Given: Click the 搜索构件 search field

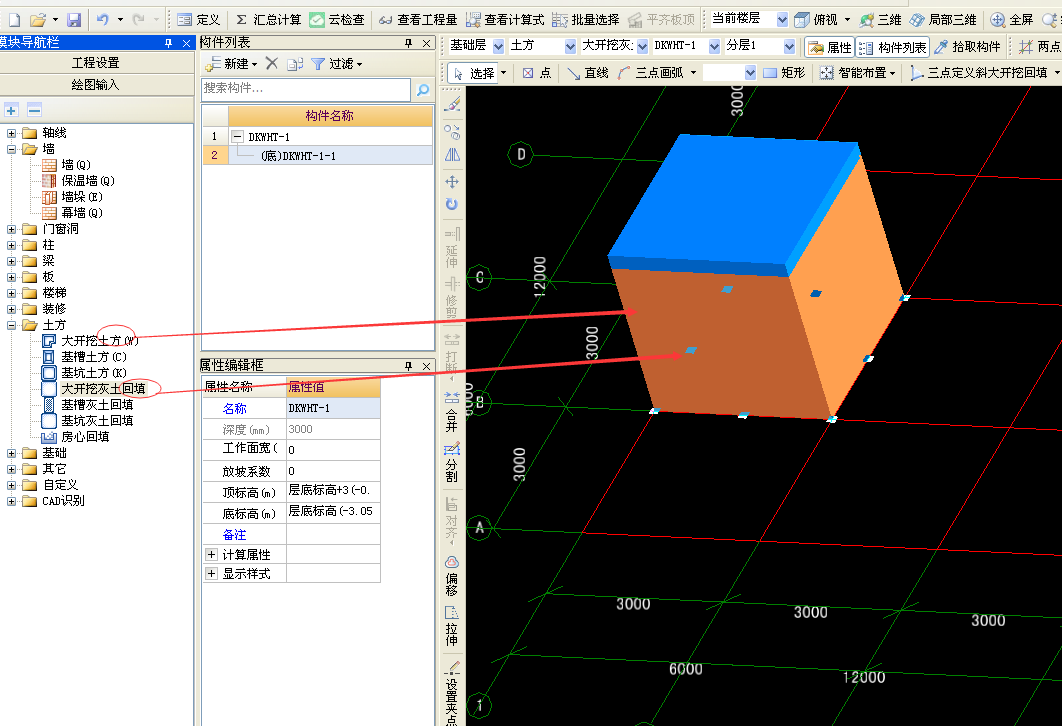Looking at the screenshot, I should tap(306, 89).
